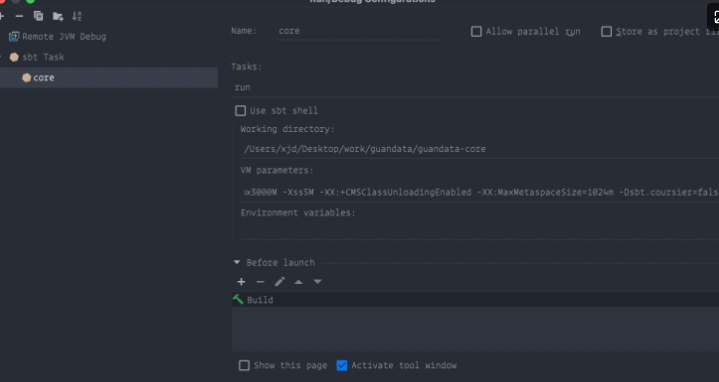Sort configurations alphabetically

pos(77,17)
